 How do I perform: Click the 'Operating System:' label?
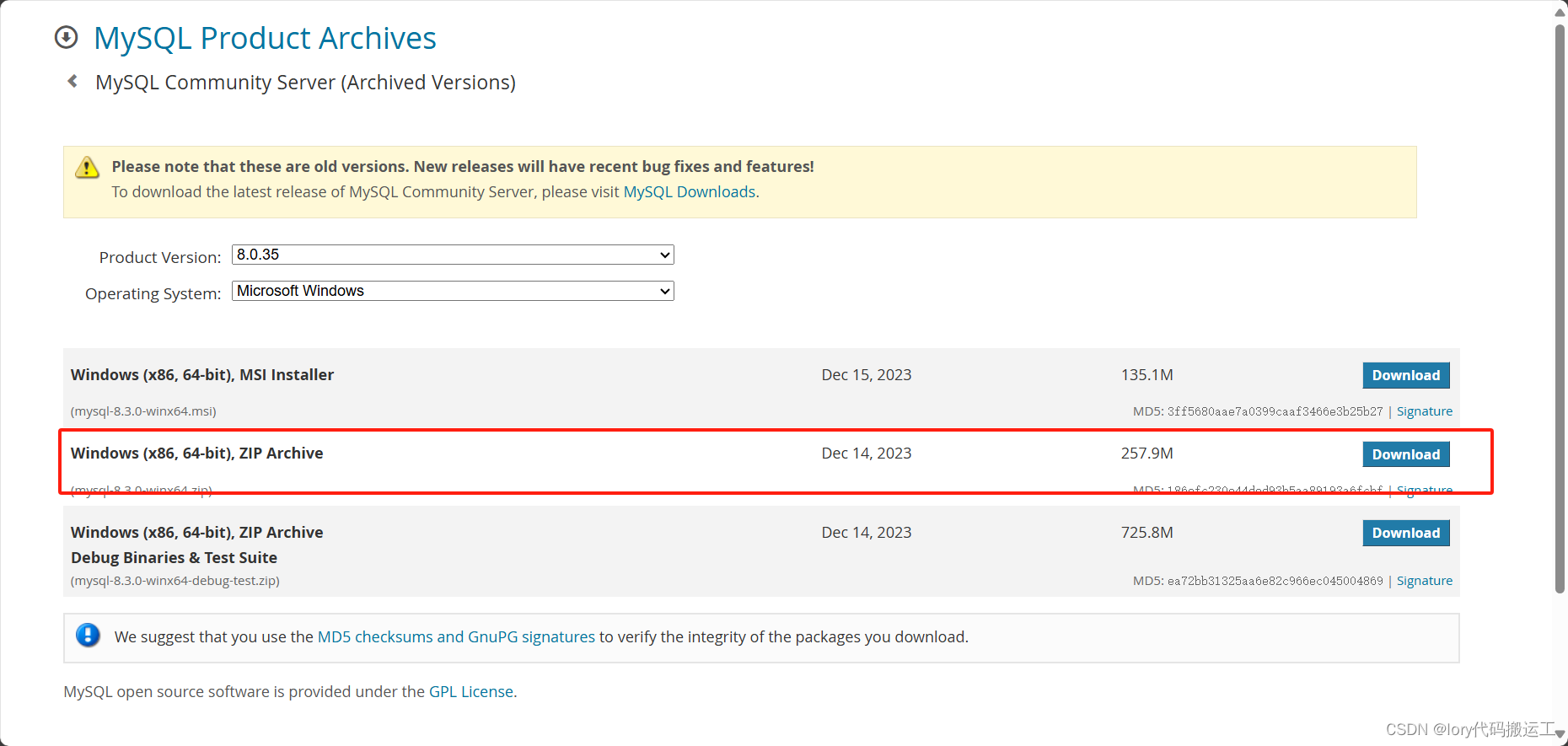click(x=153, y=293)
